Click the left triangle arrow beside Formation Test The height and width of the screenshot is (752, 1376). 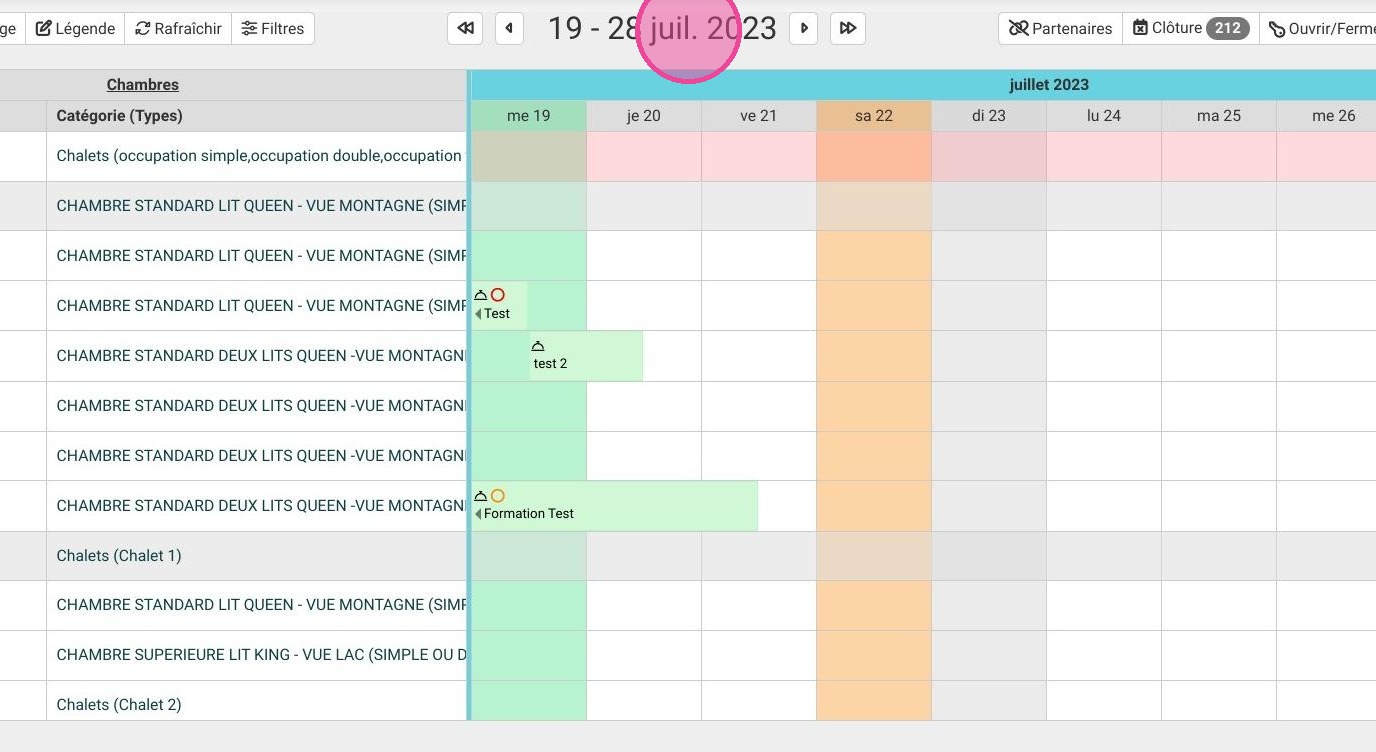[478, 514]
